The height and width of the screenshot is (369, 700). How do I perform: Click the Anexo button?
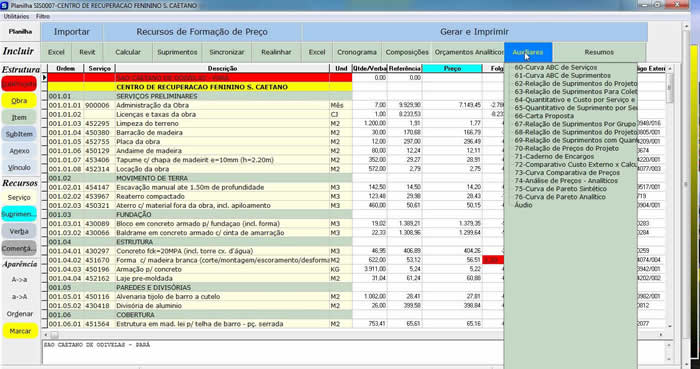19,151
